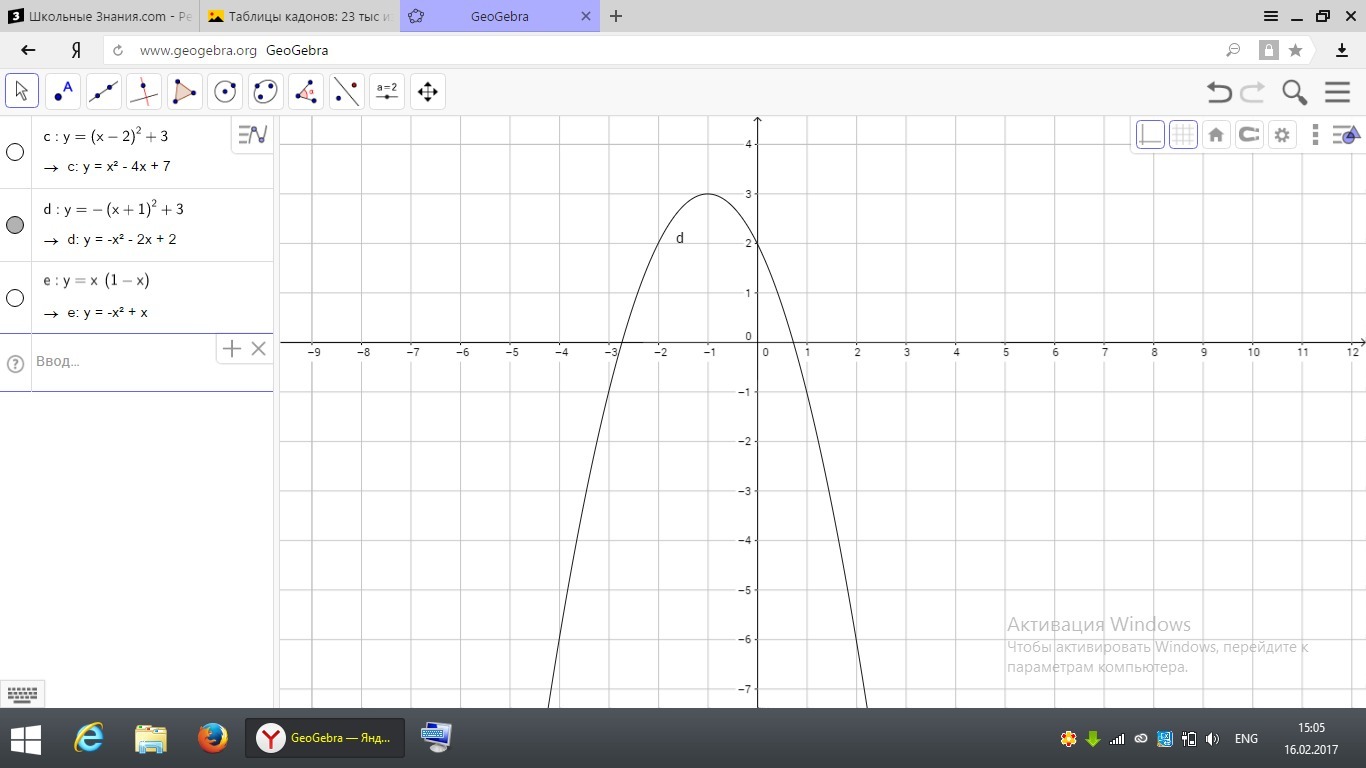Select the Move Graphics View tool
The image size is (1366, 768).
click(x=427, y=92)
